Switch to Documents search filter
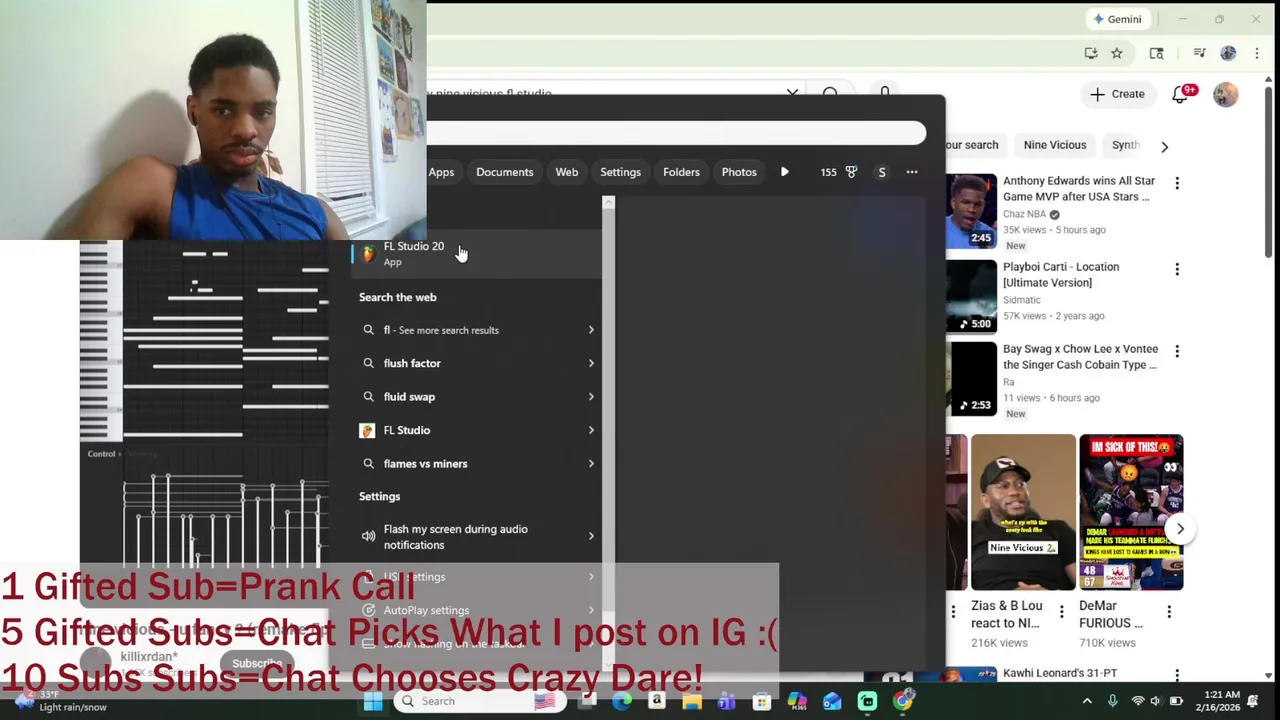This screenshot has height=720, width=1280. [505, 172]
